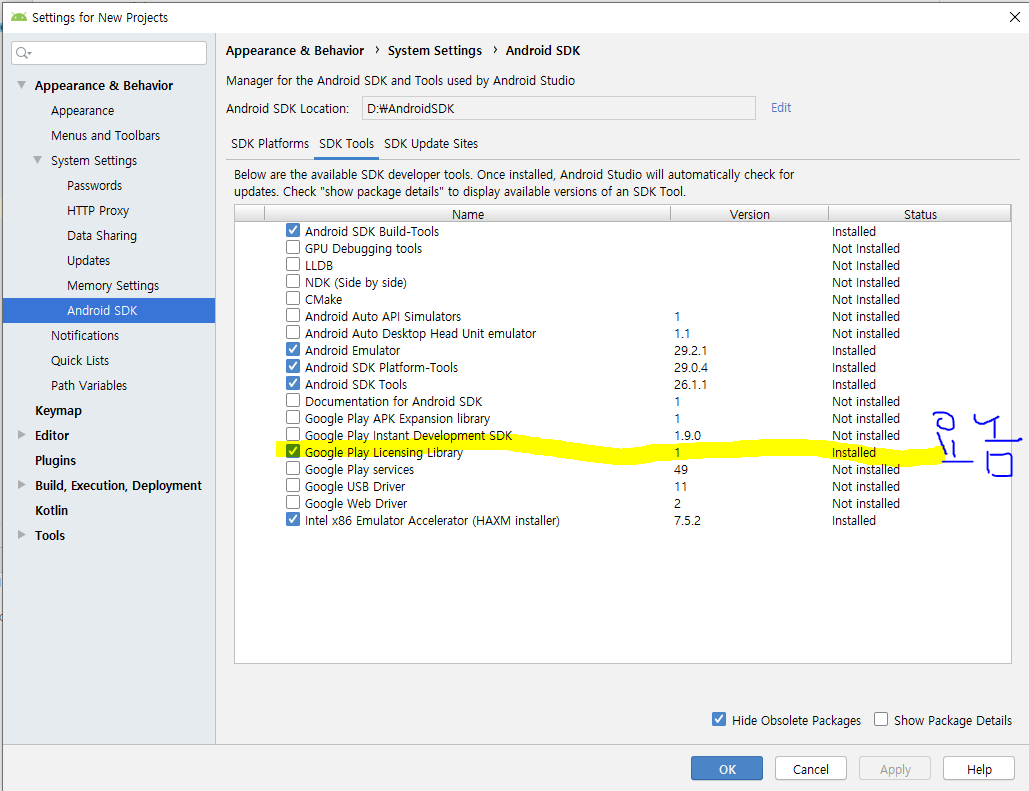Click the search magnifier icon in settings

22,53
